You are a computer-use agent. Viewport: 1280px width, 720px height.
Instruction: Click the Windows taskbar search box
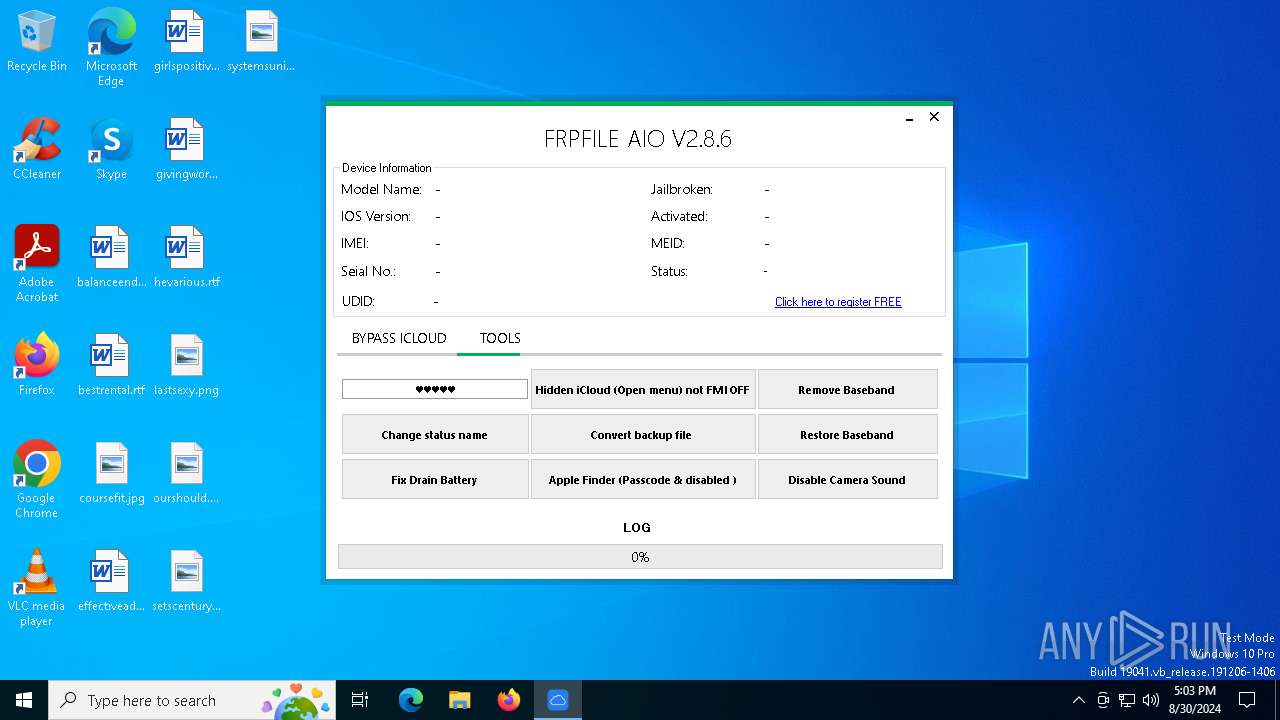[x=192, y=700]
